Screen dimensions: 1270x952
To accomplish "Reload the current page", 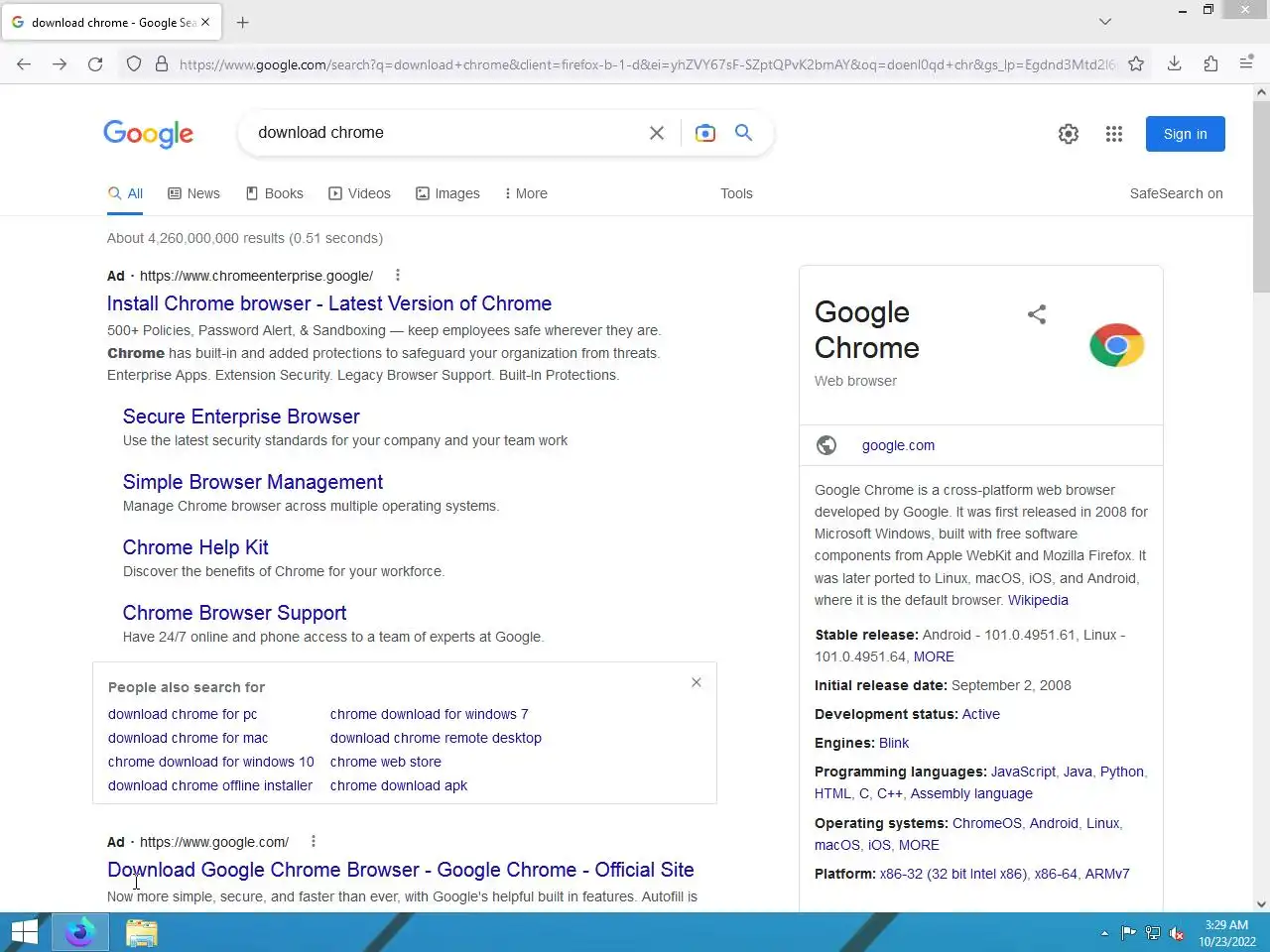I will coord(95,63).
